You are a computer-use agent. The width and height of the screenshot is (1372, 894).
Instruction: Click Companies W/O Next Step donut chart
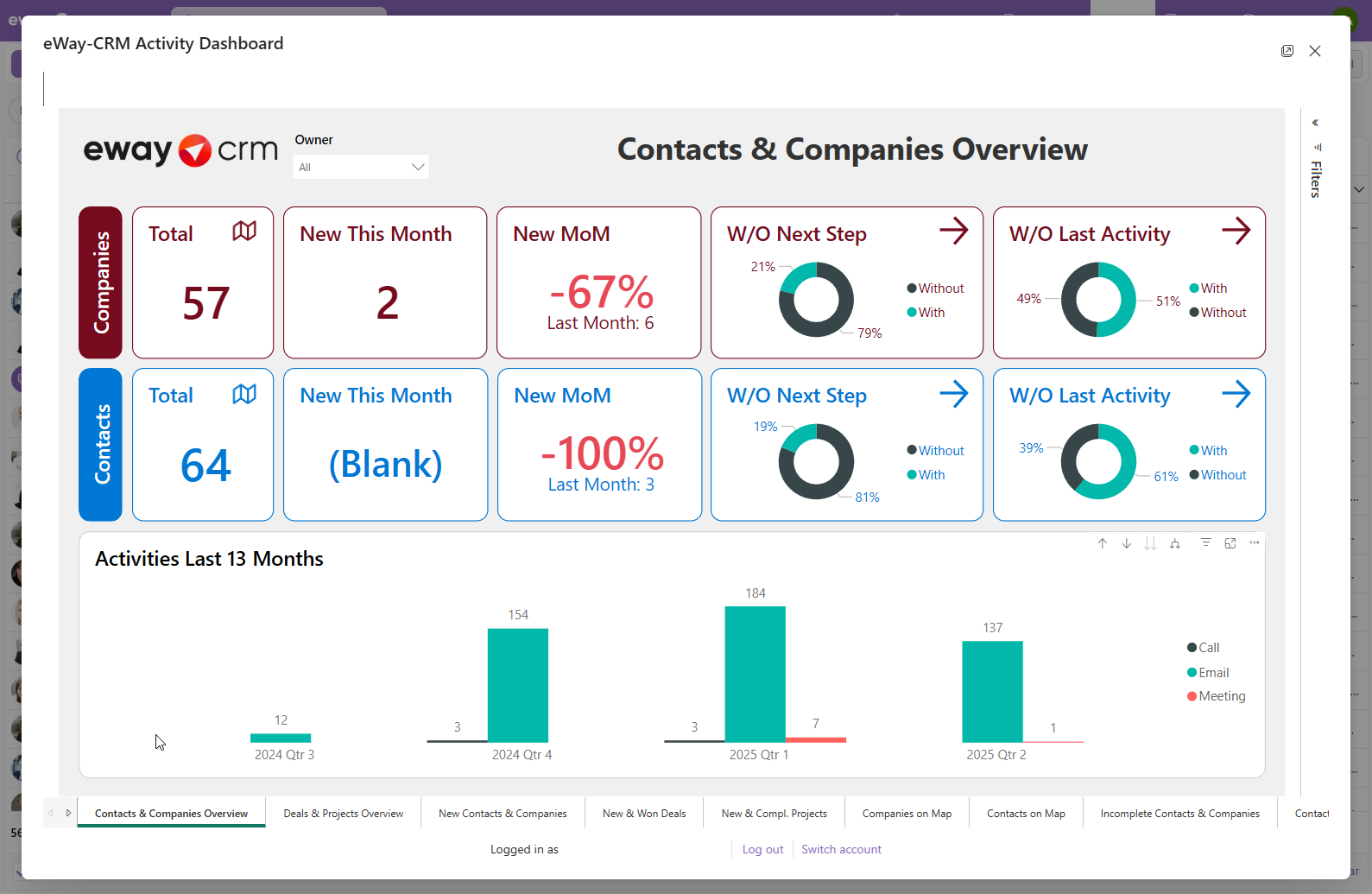click(x=816, y=300)
